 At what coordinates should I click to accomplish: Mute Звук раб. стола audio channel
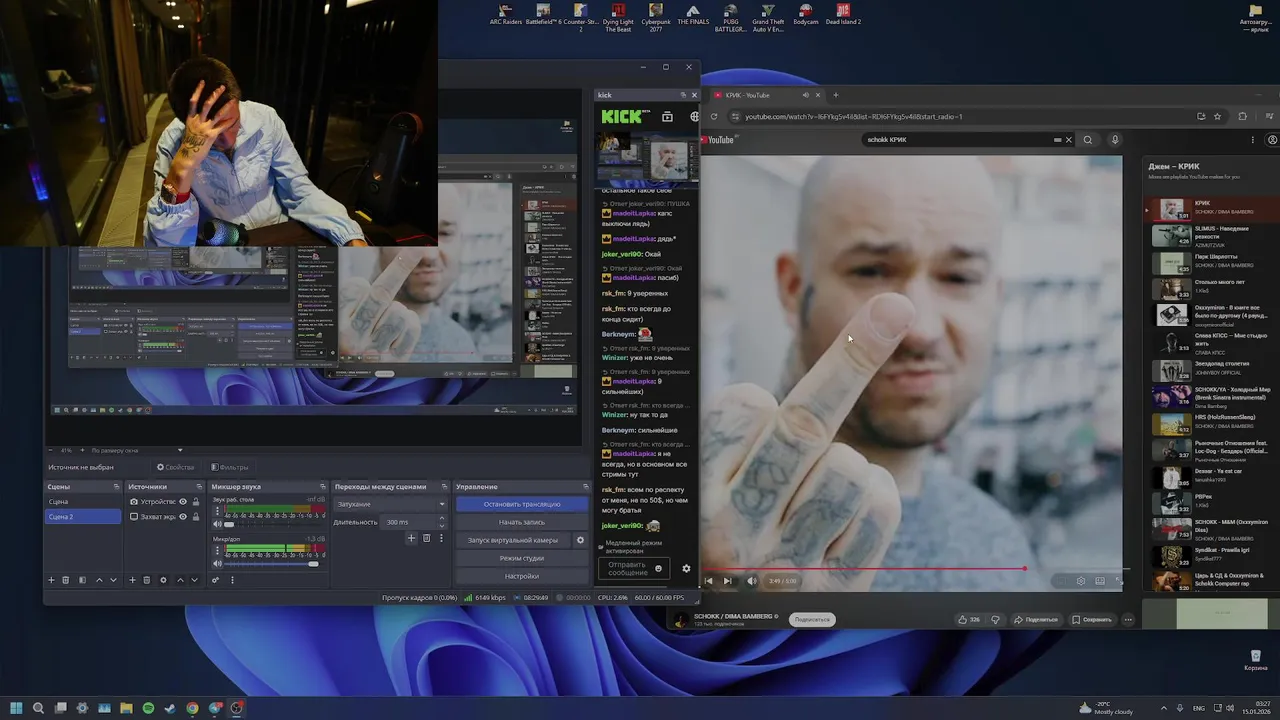(x=218, y=524)
